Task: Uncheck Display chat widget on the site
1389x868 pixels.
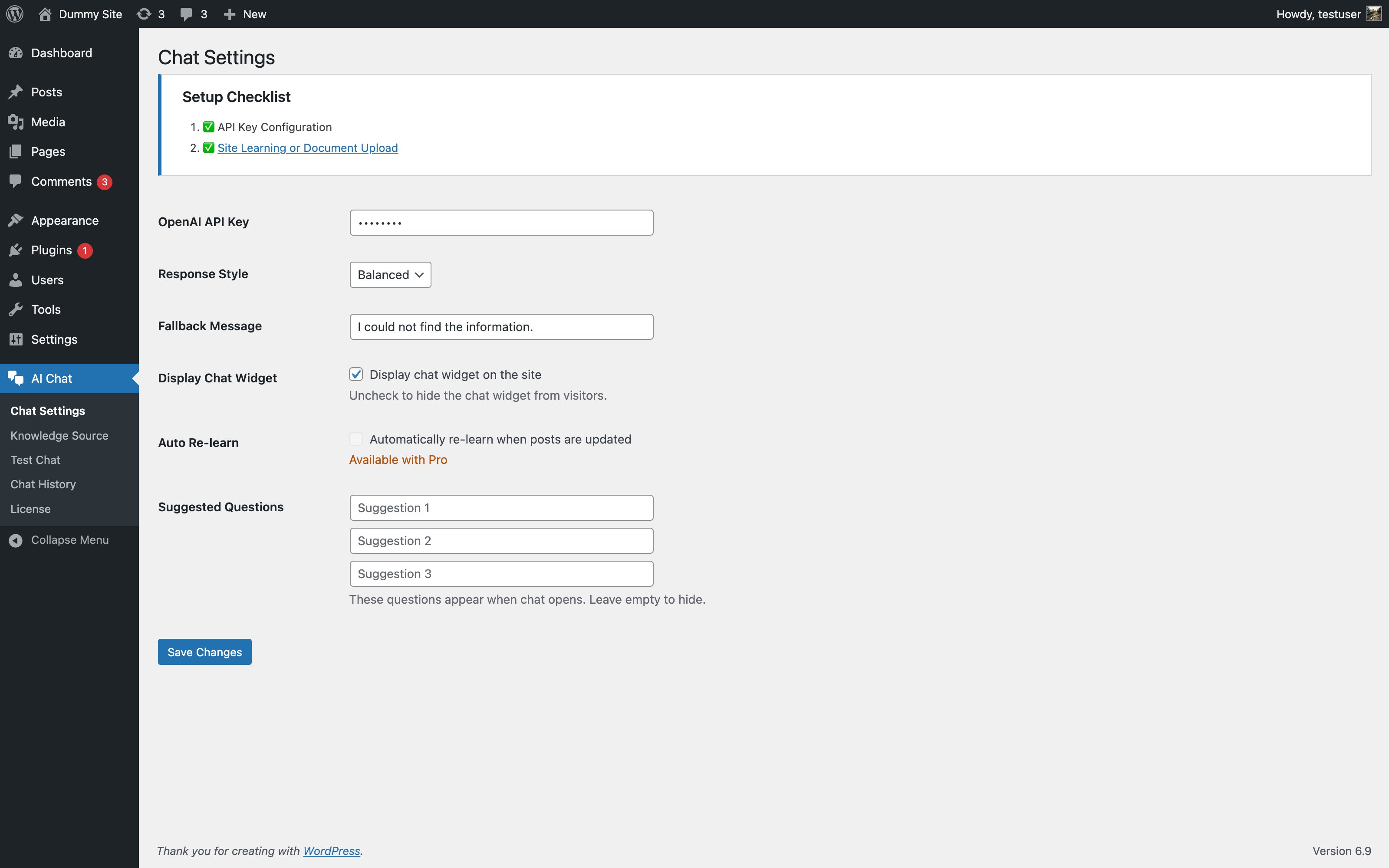Action: [x=356, y=374]
